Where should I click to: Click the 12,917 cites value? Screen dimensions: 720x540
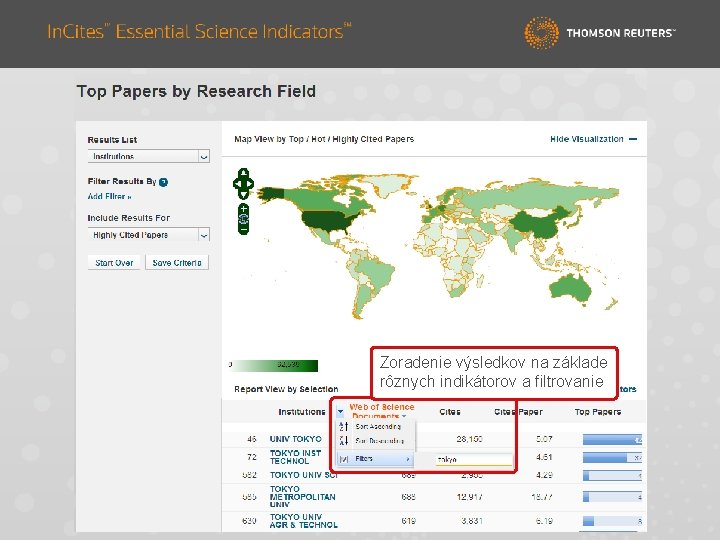[469, 496]
